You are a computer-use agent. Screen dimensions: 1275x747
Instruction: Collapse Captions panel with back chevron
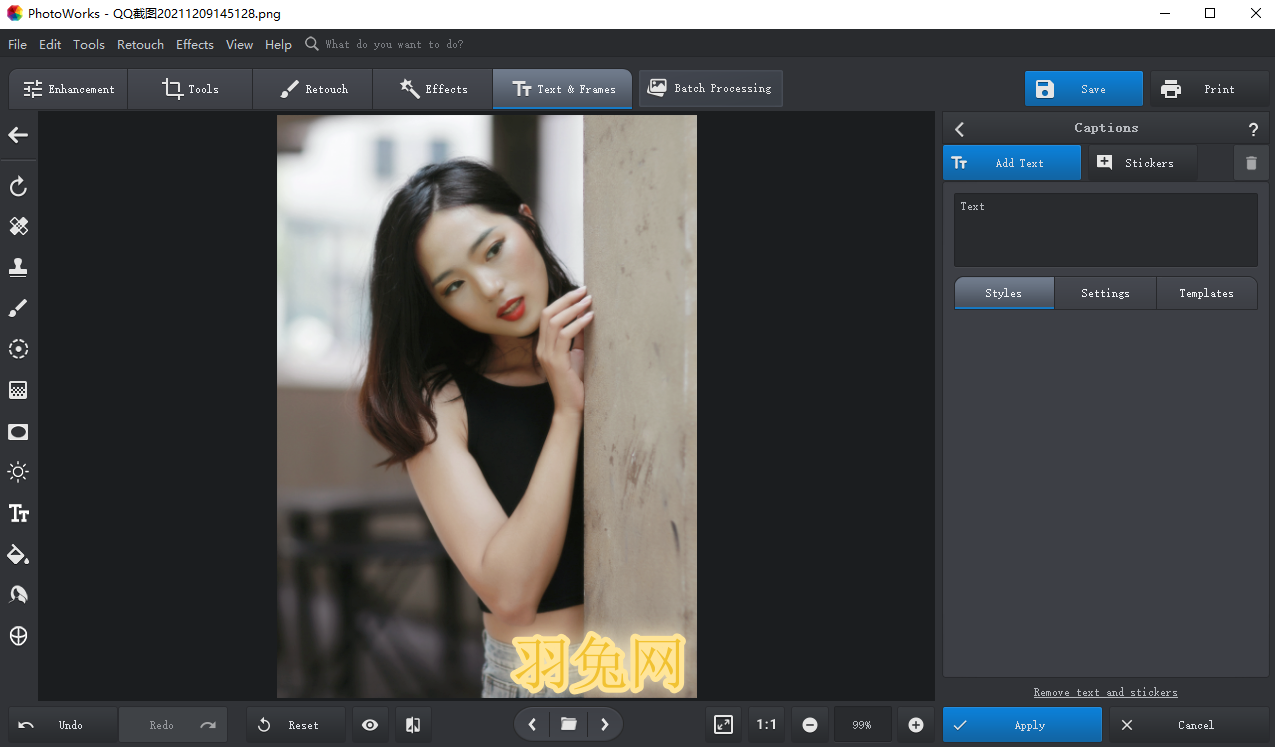tap(960, 129)
